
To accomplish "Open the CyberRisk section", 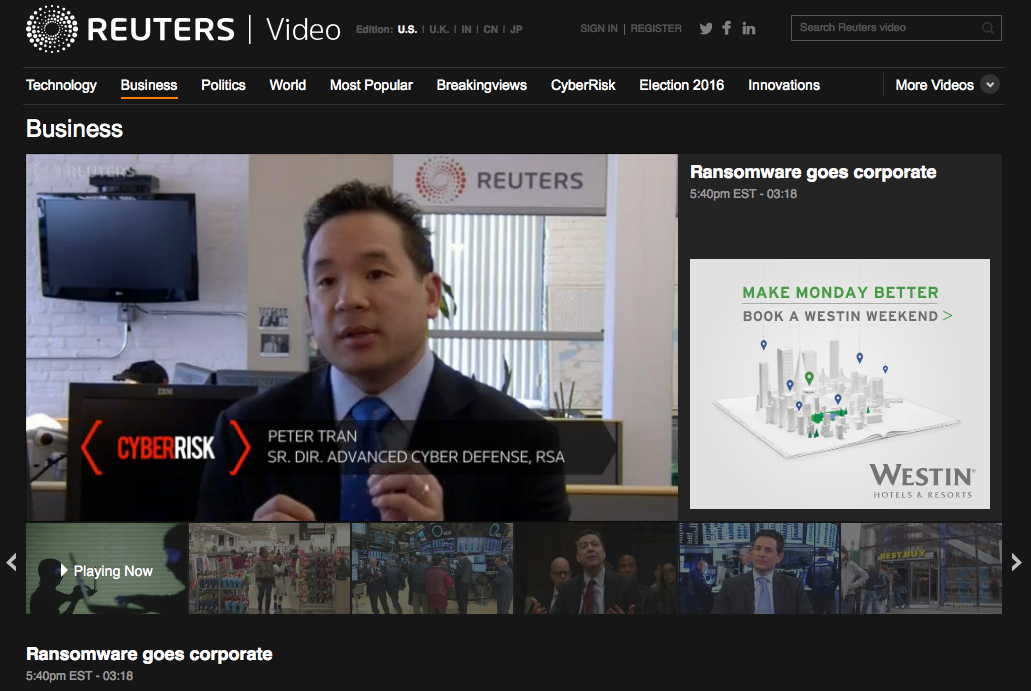I will click(583, 85).
